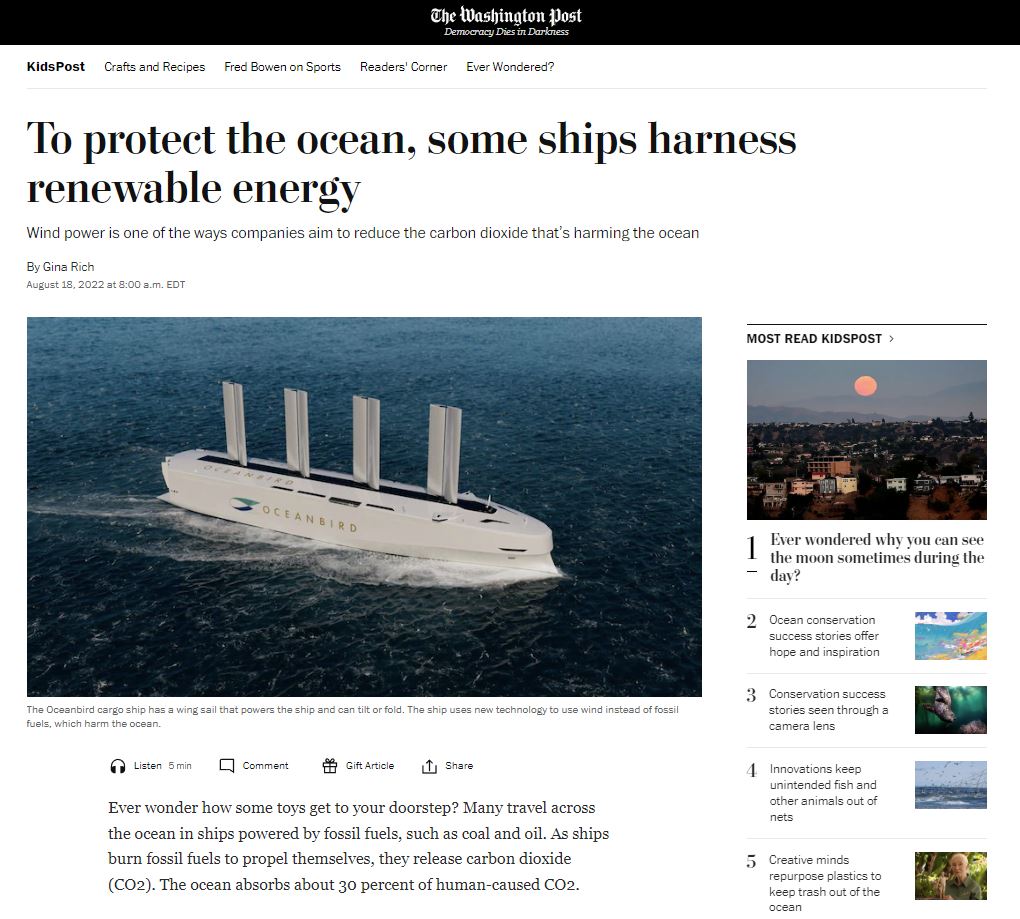Open the KidsPost section tab

tap(56, 66)
